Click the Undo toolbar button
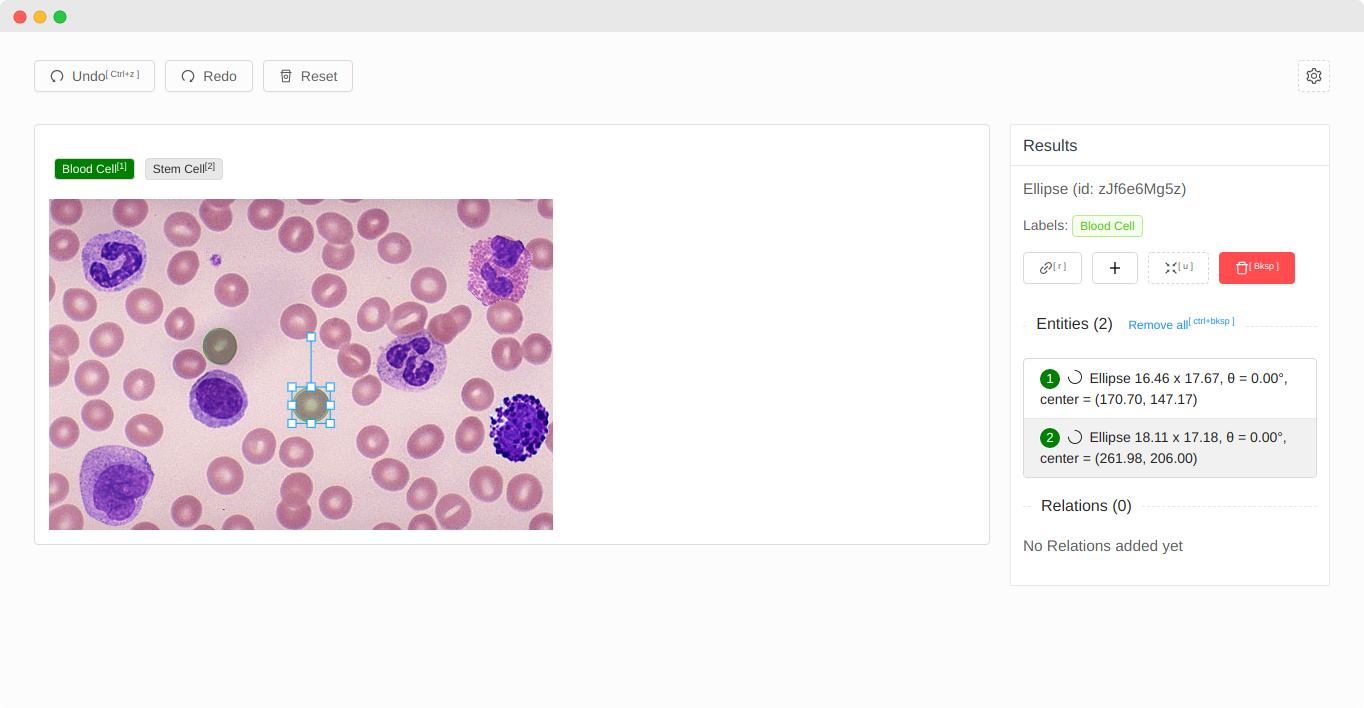This screenshot has height=708, width=1364. tap(94, 76)
